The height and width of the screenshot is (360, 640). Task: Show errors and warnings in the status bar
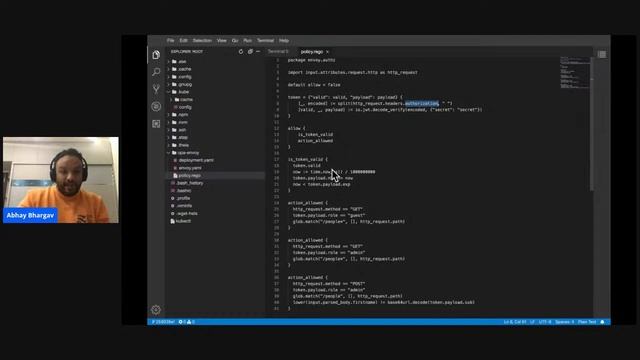[187, 322]
